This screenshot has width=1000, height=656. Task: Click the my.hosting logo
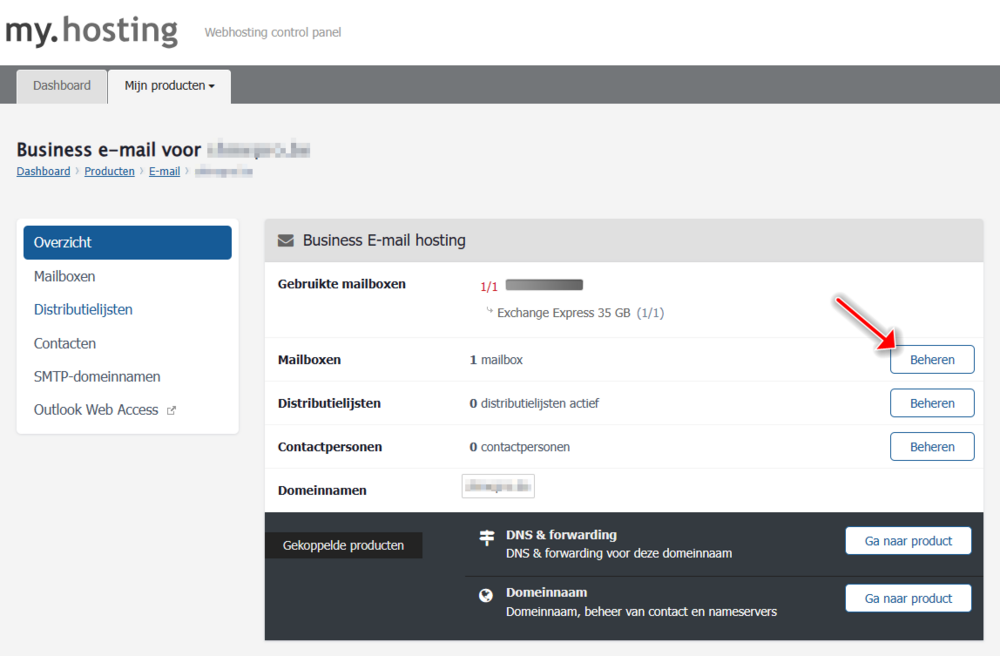pyautogui.click(x=92, y=31)
